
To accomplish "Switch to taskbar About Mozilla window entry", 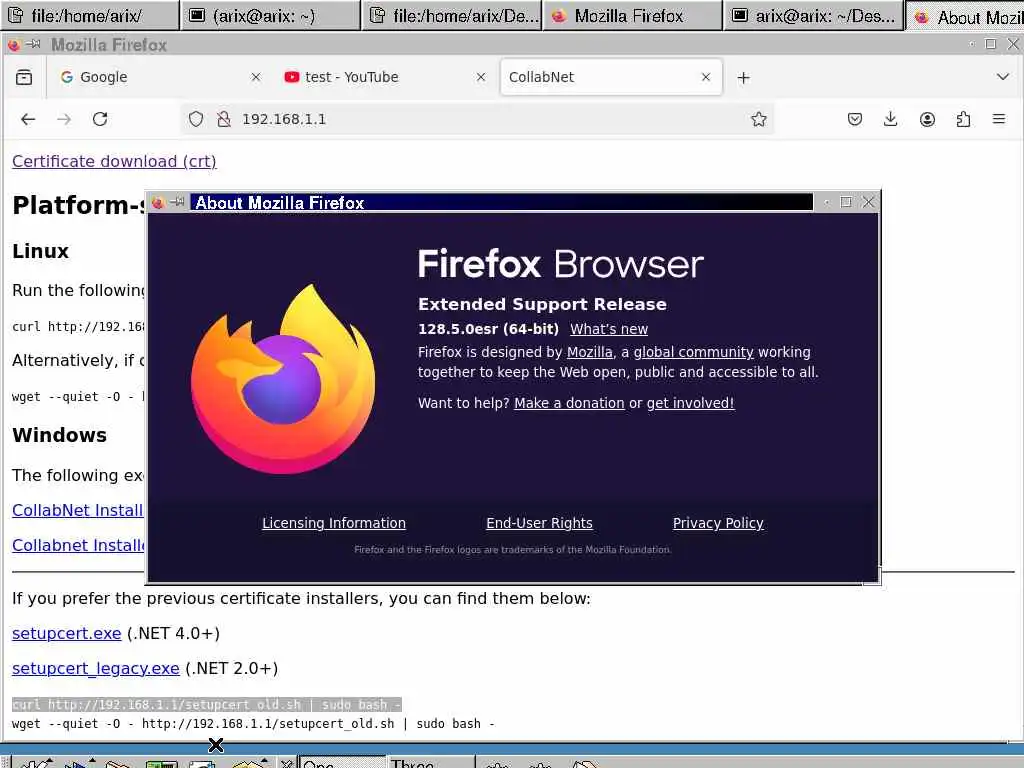I will (965, 16).
